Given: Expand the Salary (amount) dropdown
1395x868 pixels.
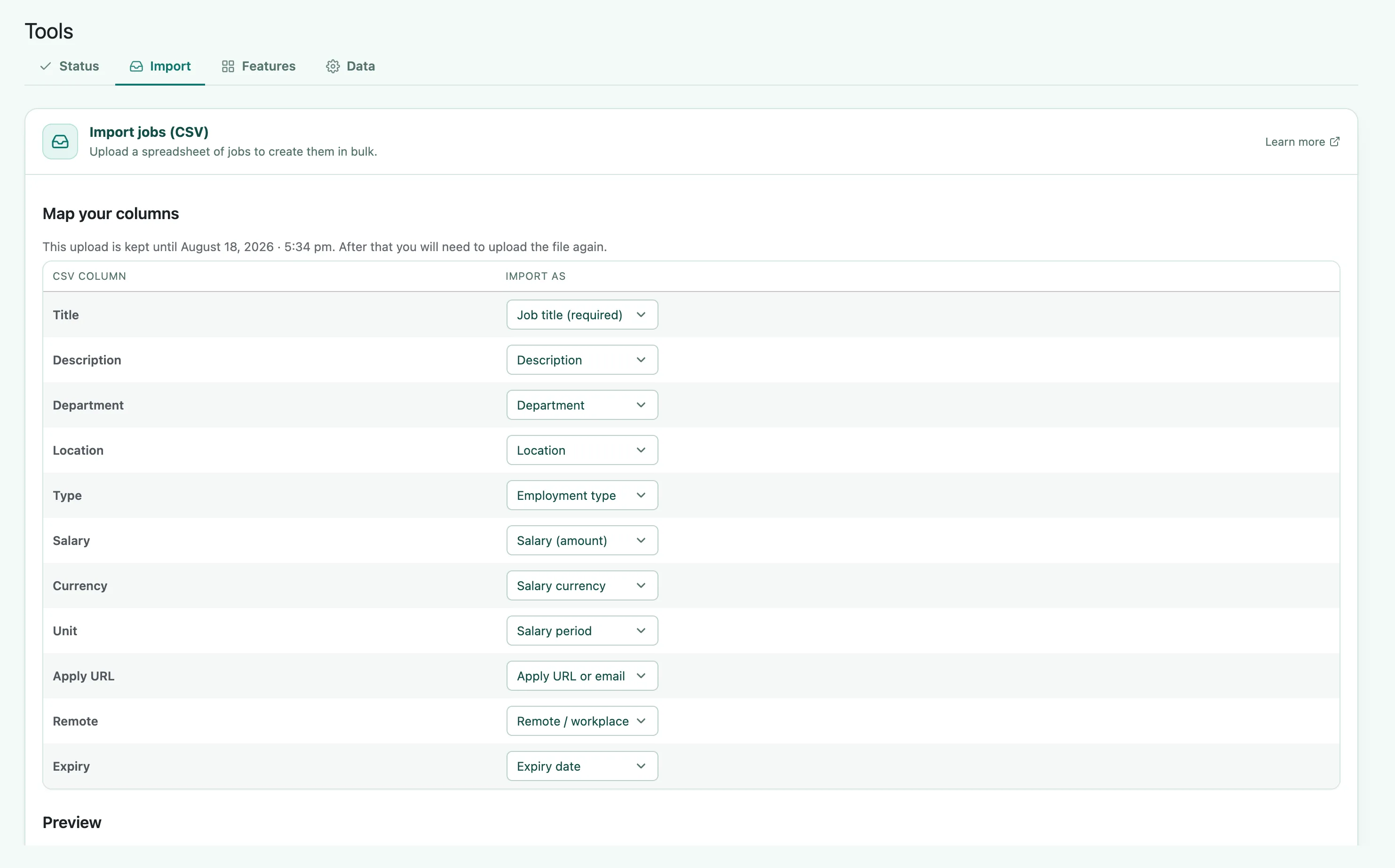Looking at the screenshot, I should pos(582,541).
